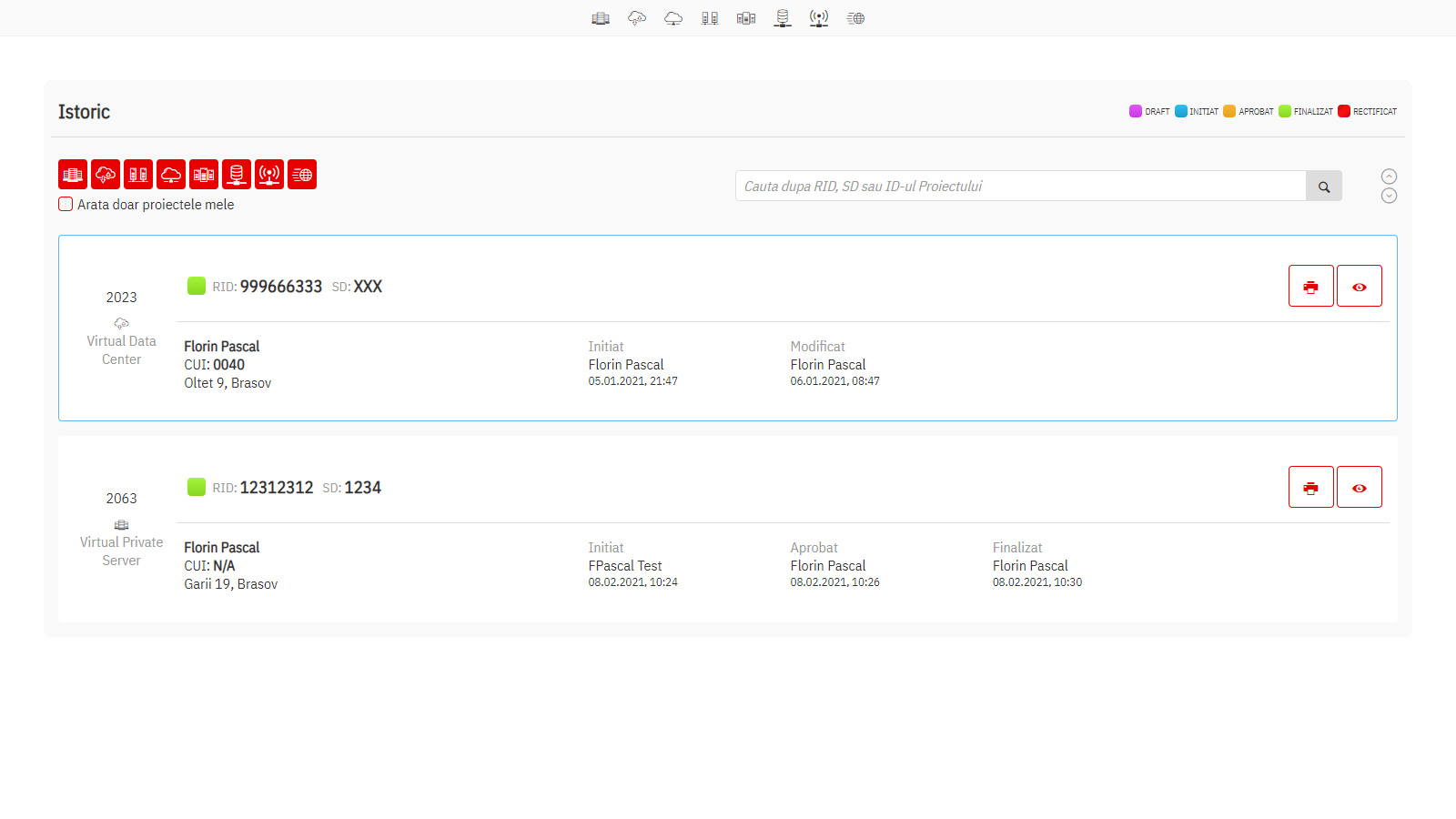
Task: Click the circled down chevron beside search
Action: coord(1389,196)
